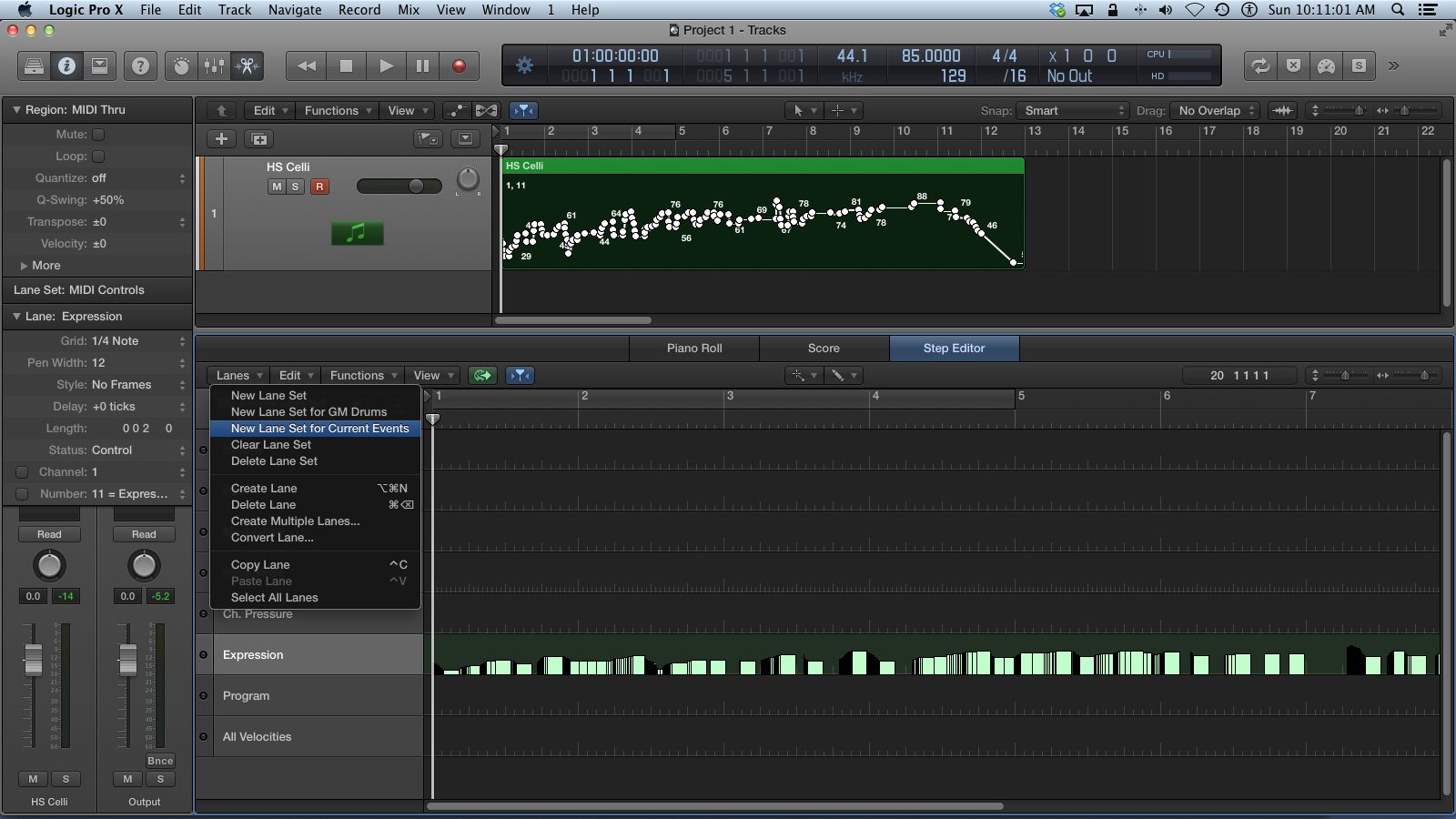Viewport: 1456px width, 819px height.
Task: Show the Mixer icon
Action: coord(214,66)
